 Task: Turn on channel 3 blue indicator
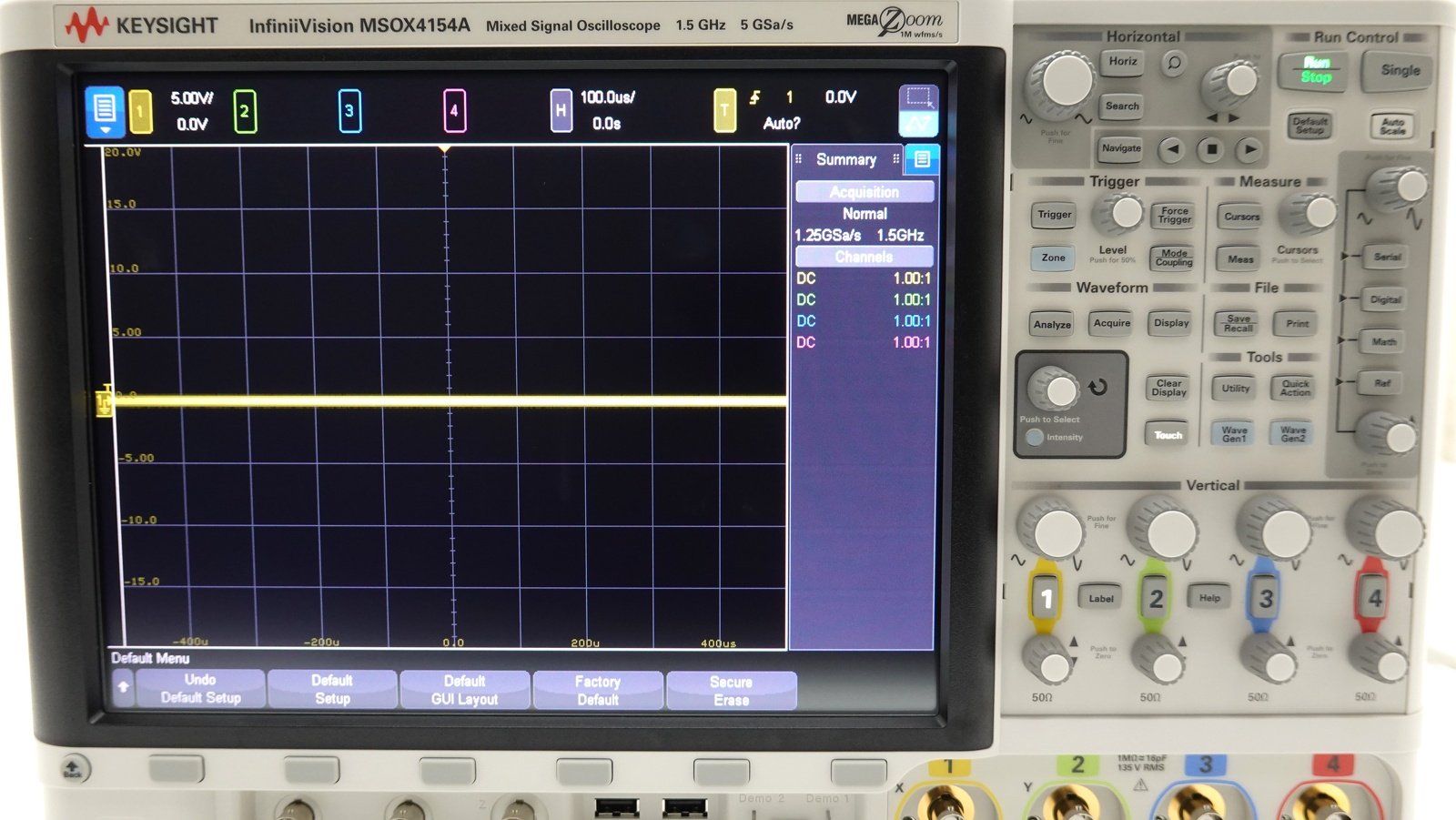pyautogui.click(x=349, y=111)
